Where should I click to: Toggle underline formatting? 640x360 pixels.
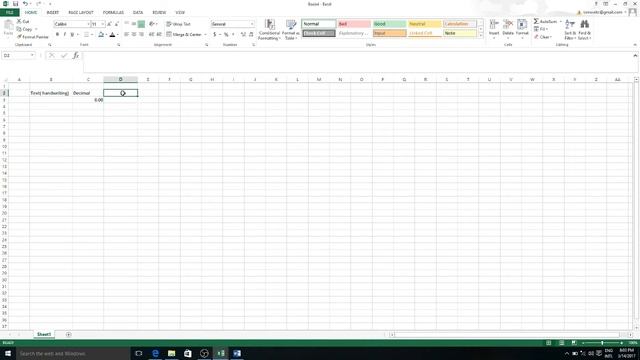coord(72,35)
